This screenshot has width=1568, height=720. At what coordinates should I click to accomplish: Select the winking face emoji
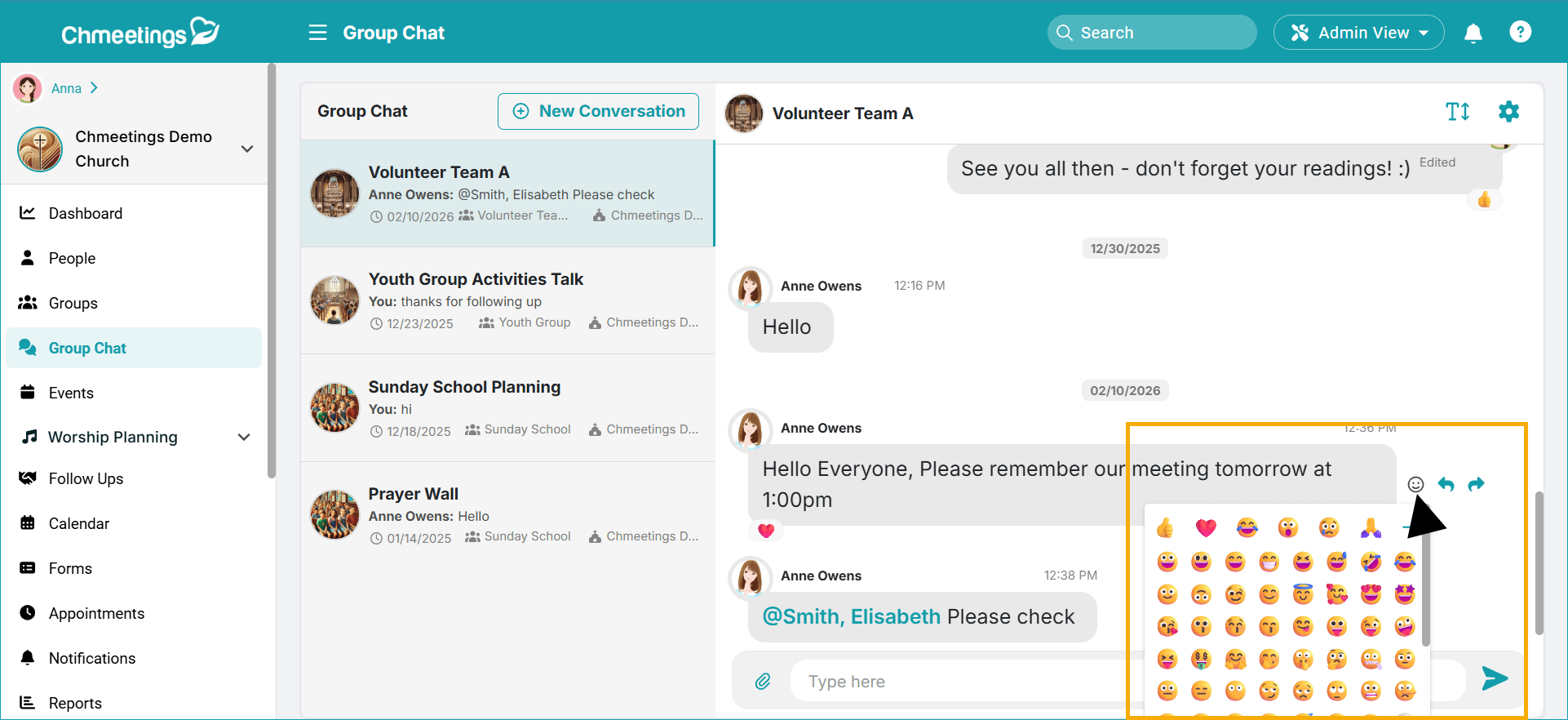coord(1235,593)
